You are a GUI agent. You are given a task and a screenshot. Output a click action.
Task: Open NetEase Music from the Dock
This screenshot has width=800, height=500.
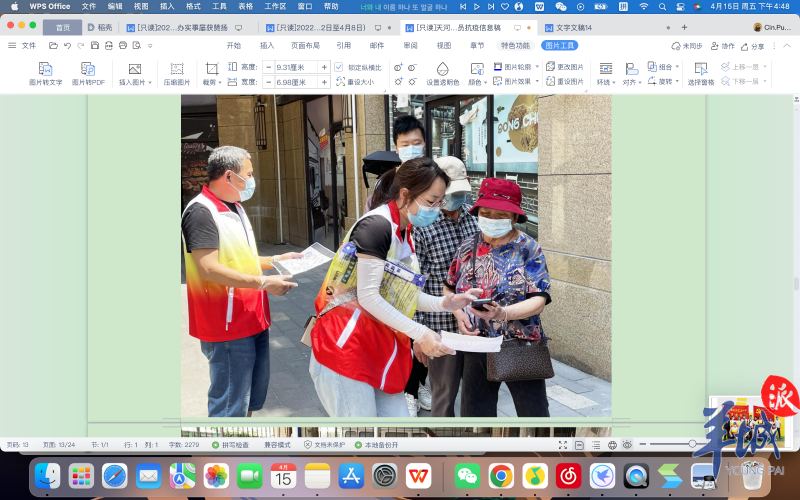(x=569, y=476)
